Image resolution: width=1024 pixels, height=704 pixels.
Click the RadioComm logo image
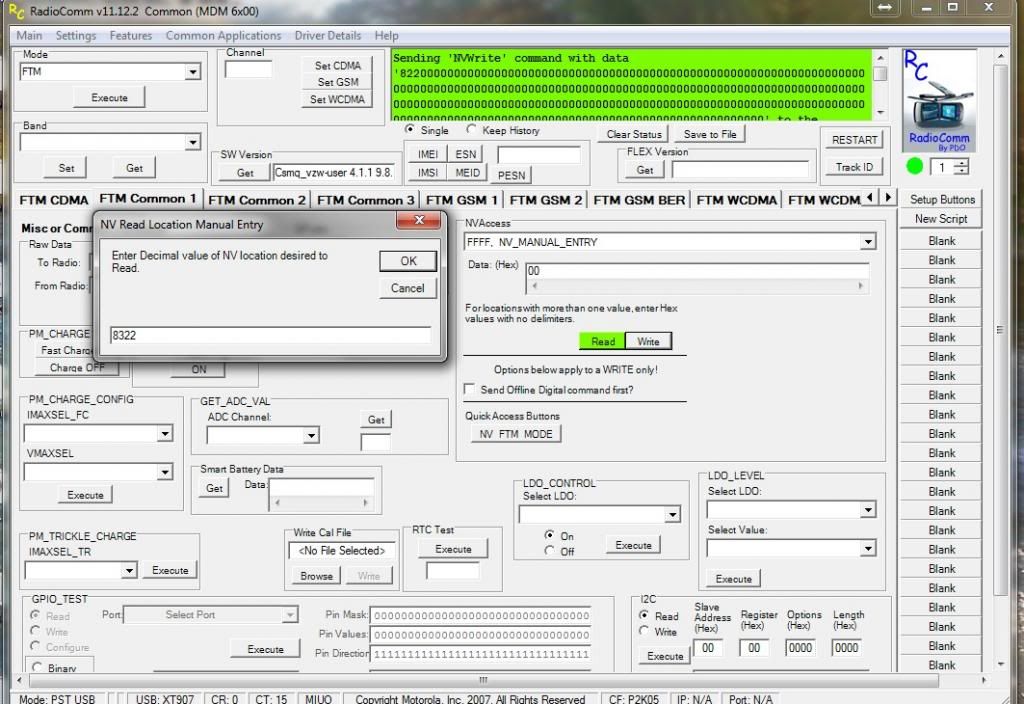coord(939,101)
